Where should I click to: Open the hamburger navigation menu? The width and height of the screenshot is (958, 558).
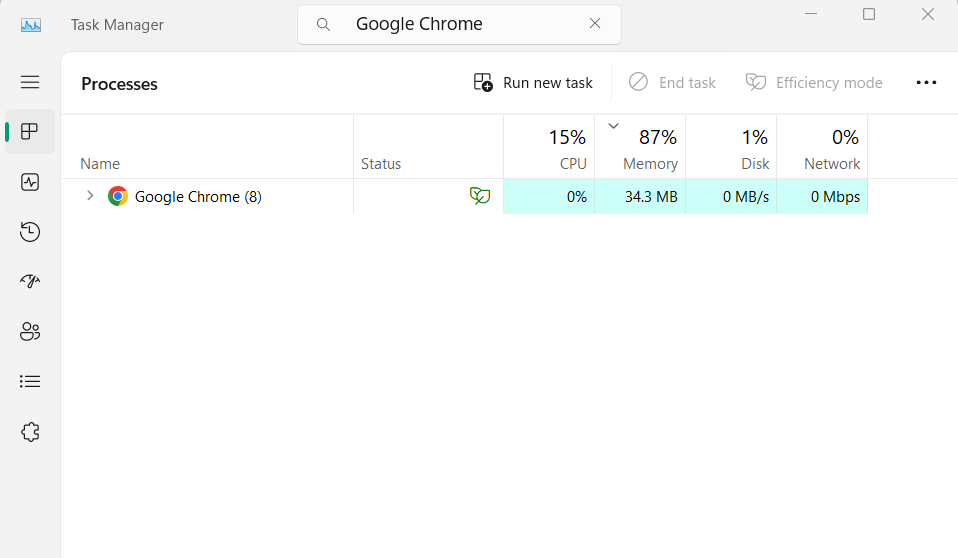click(30, 83)
